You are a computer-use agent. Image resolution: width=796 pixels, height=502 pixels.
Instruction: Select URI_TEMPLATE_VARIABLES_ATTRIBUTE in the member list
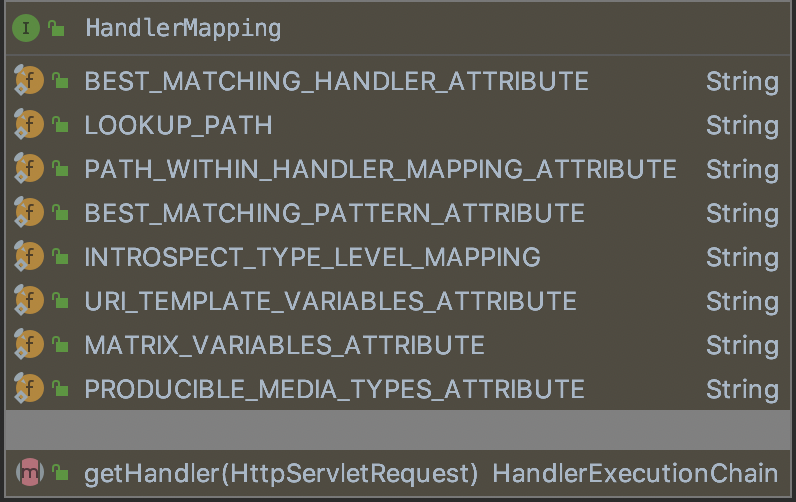pos(330,302)
